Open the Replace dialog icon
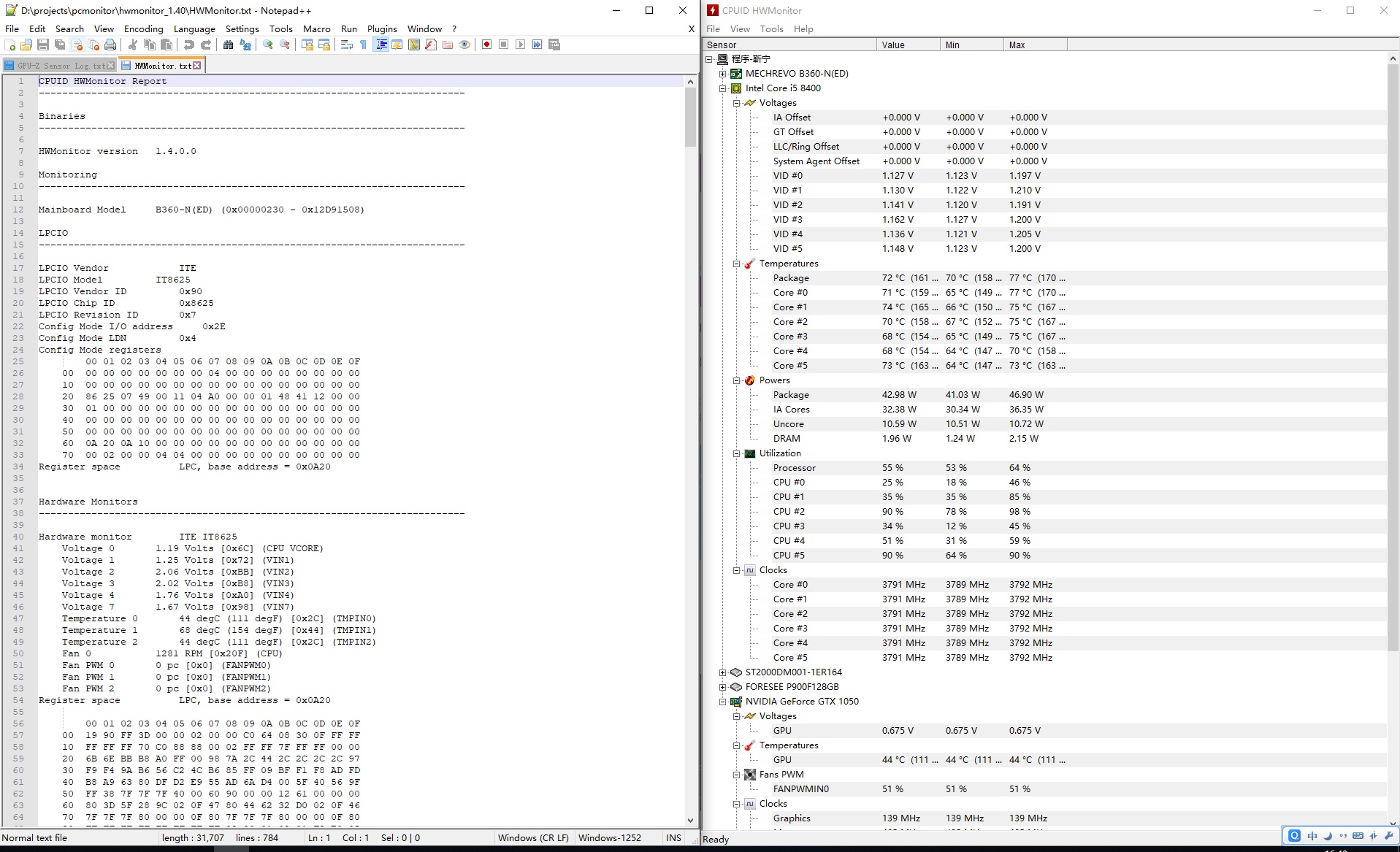Screen dimensions: 1400x852 click(x=245, y=45)
